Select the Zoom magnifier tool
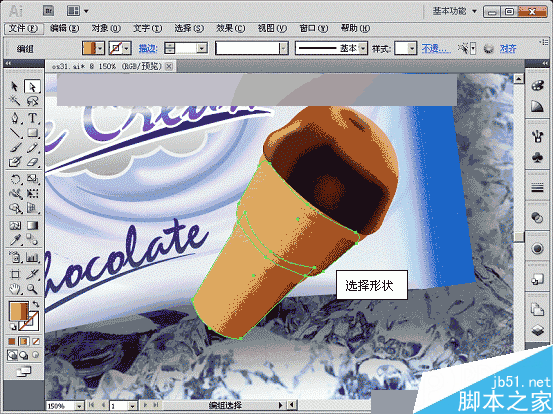553x414 pixels. 32,289
